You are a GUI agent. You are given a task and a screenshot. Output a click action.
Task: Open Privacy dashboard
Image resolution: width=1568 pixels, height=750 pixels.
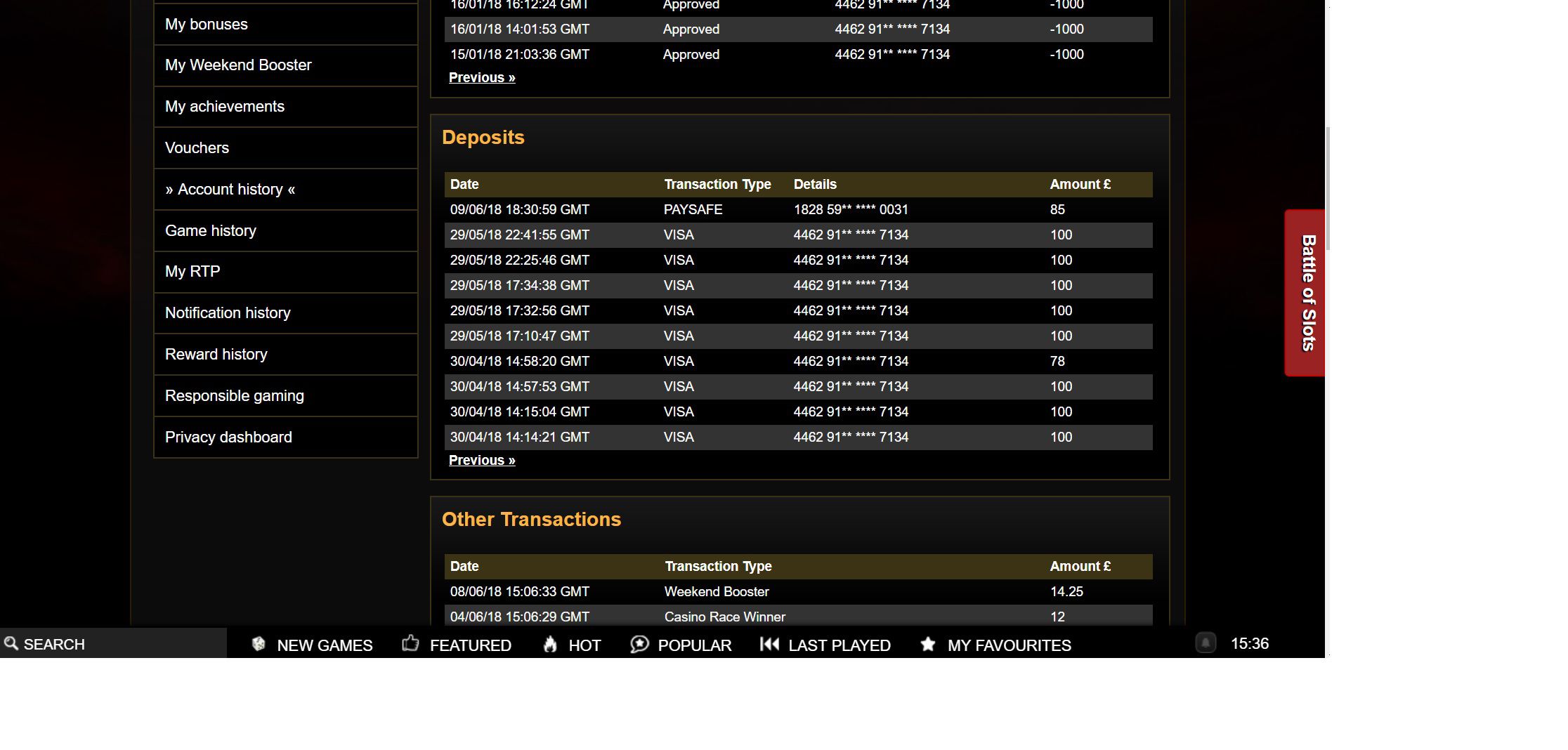coord(286,438)
